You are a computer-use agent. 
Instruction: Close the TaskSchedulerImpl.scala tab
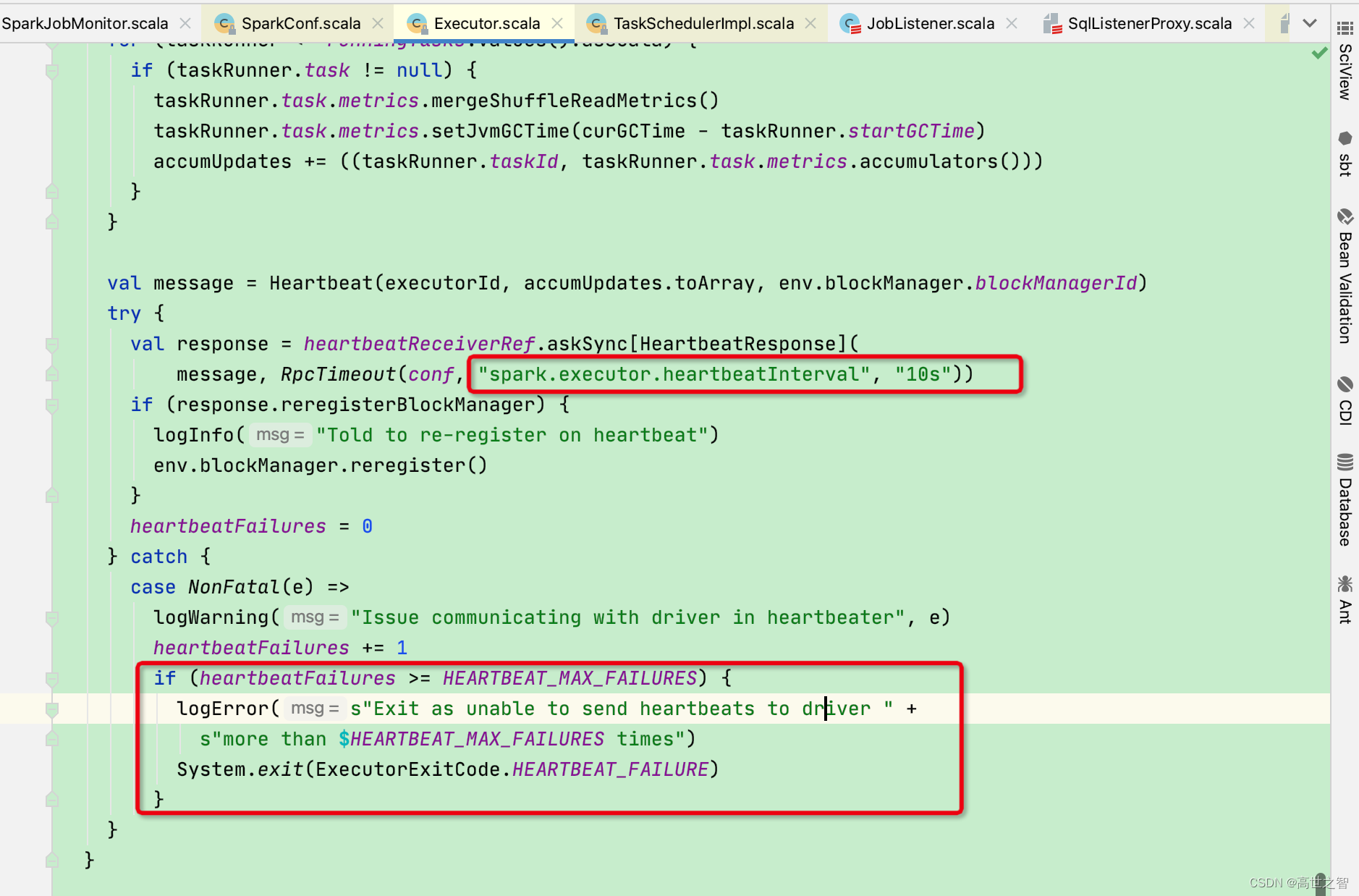[x=811, y=23]
